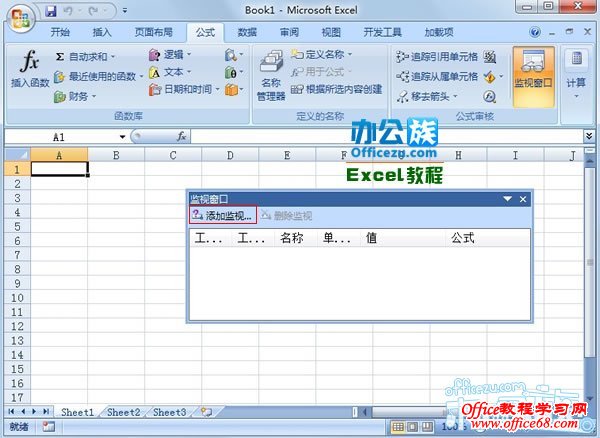Close the 监视窗口 panel
Viewport: 600px width, 438px height.
[523, 199]
